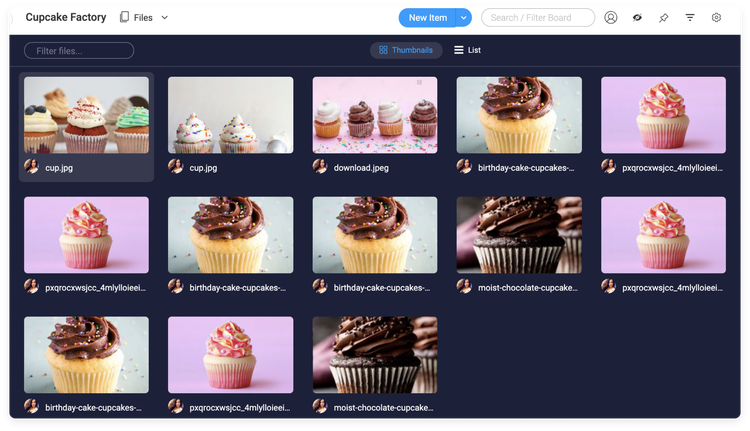This screenshot has height=431, width=750.
Task: Open the selected cup.jpg thumbnail with colorful cupcakes
Action: [87, 115]
